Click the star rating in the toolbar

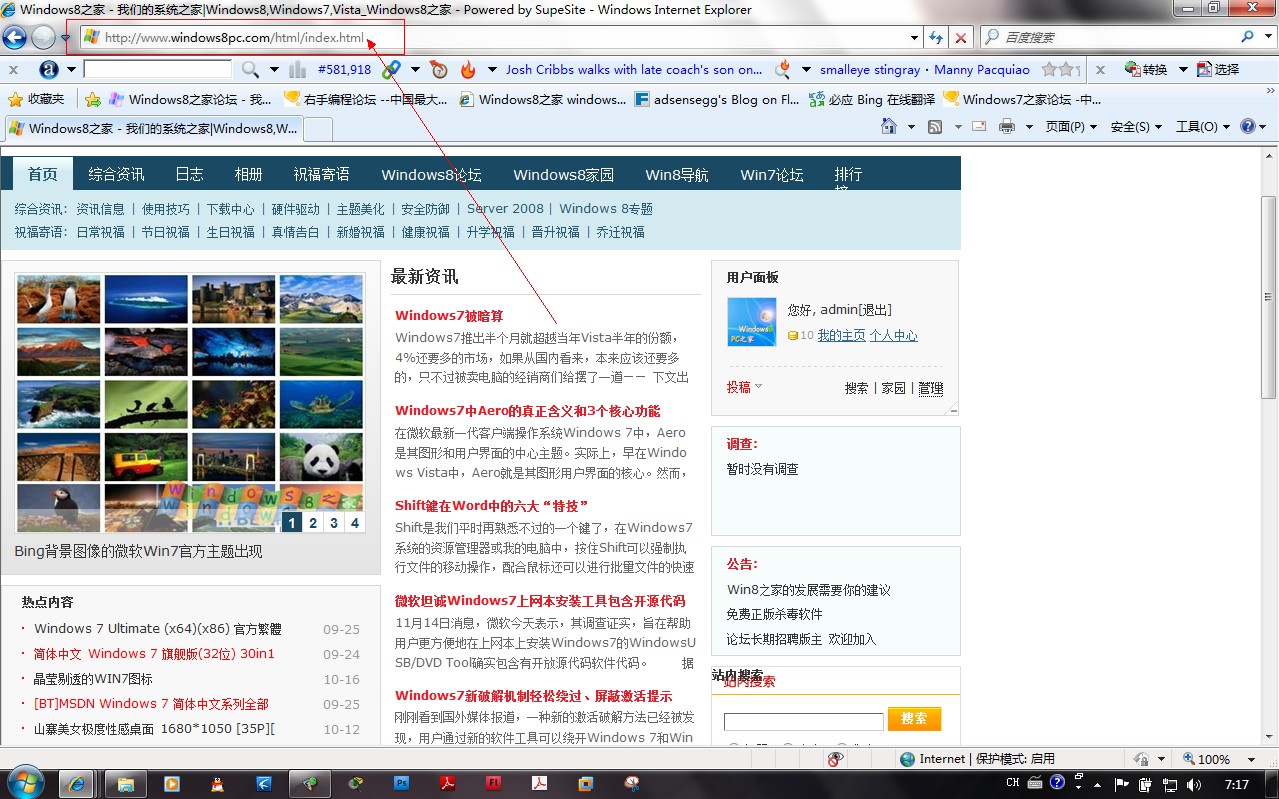click(1060, 69)
